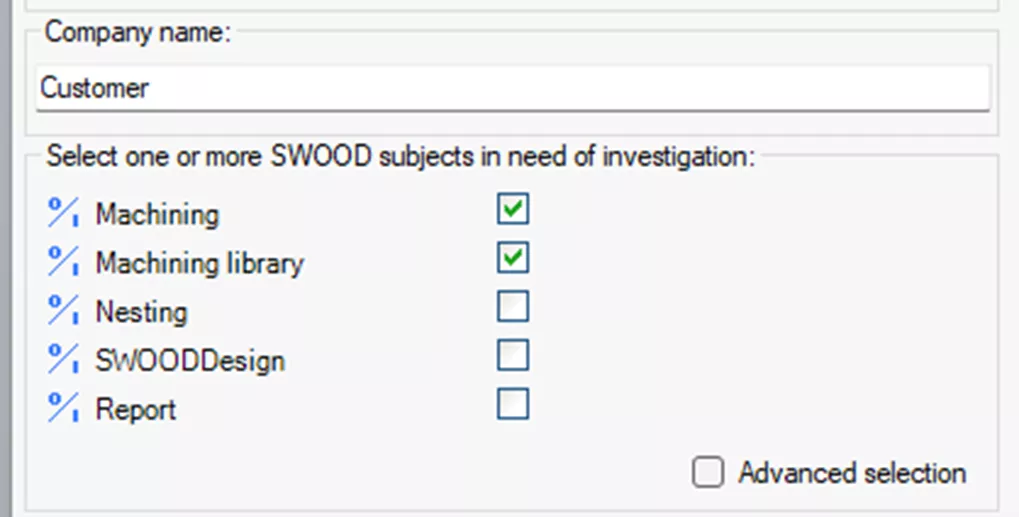Click the icon beside Machining
The width and height of the screenshot is (1019, 517).
tap(63, 213)
